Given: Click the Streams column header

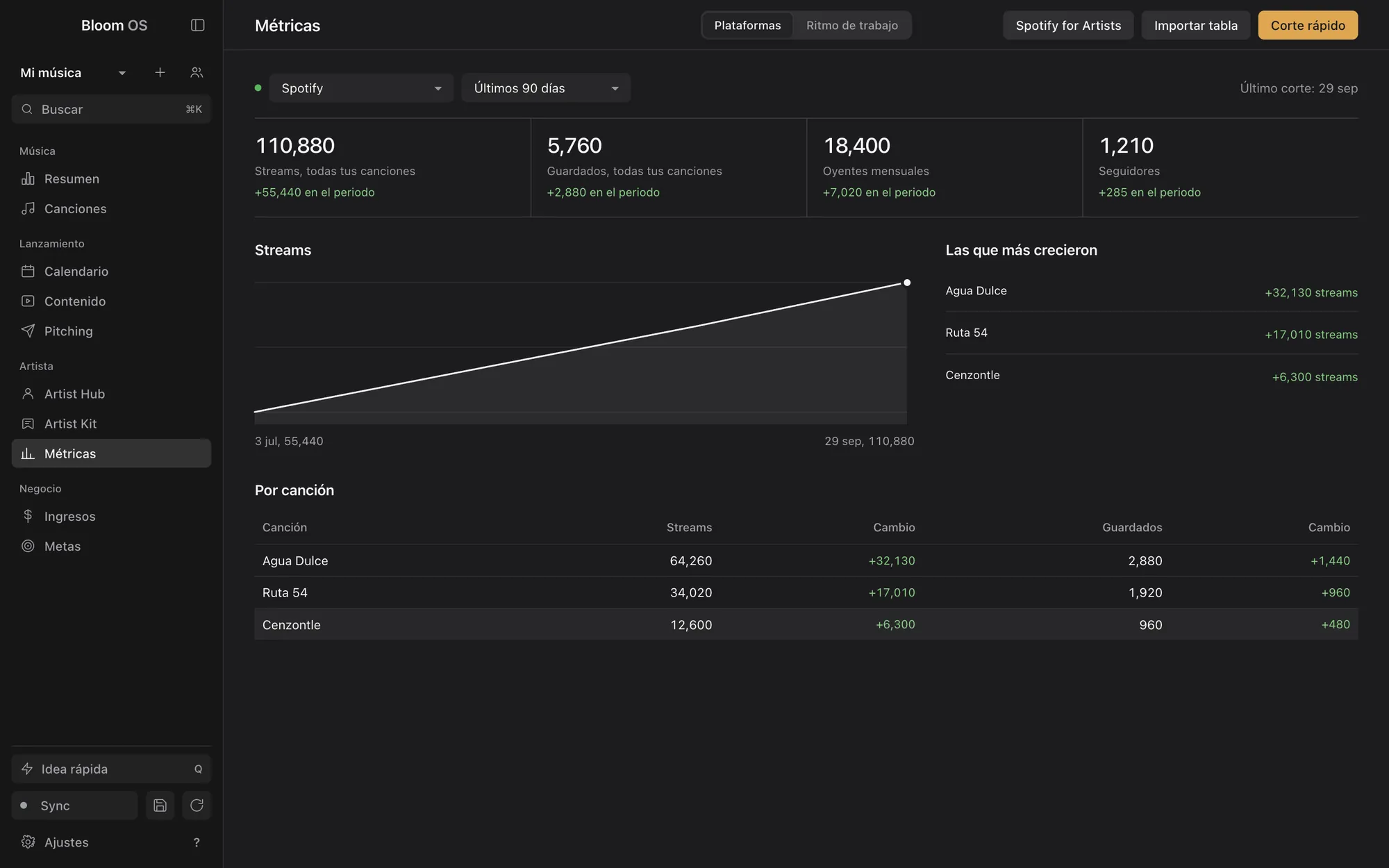Looking at the screenshot, I should pyautogui.click(x=689, y=527).
